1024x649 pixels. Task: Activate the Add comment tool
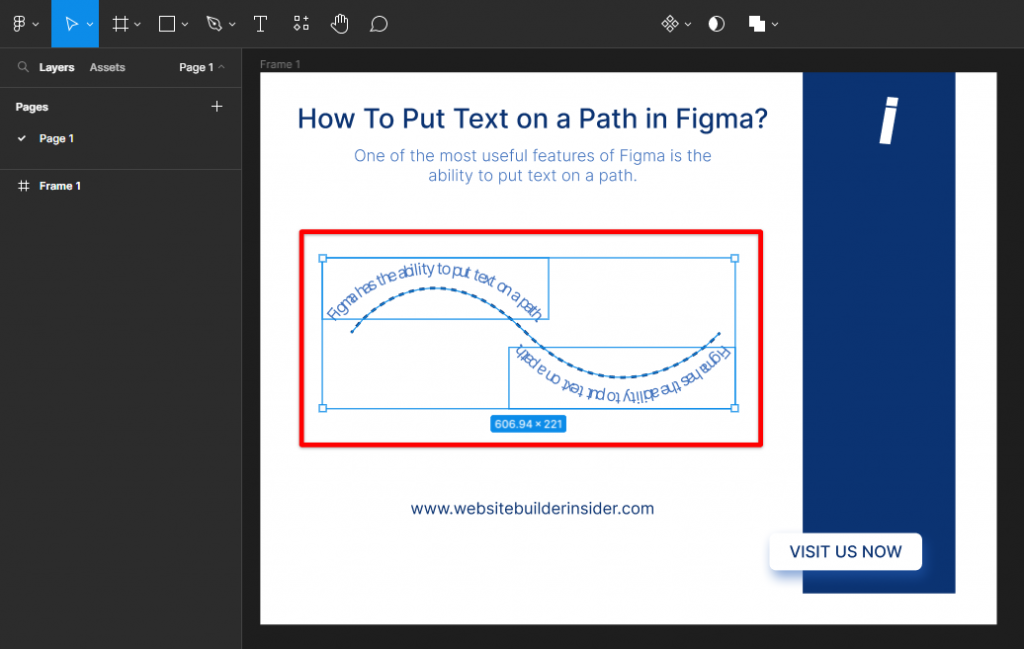pos(378,23)
